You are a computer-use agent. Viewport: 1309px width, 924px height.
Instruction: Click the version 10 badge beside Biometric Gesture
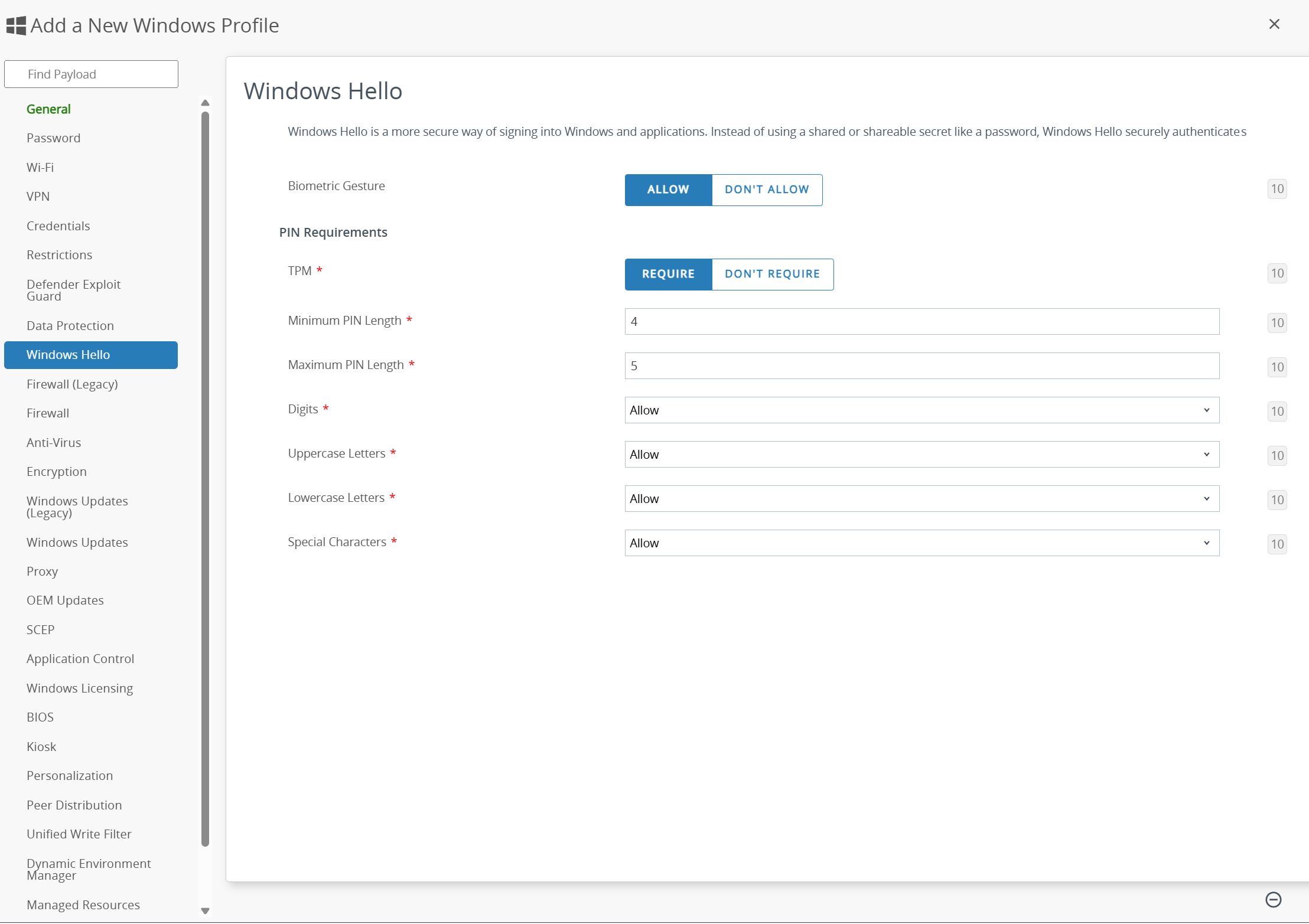[1277, 189]
